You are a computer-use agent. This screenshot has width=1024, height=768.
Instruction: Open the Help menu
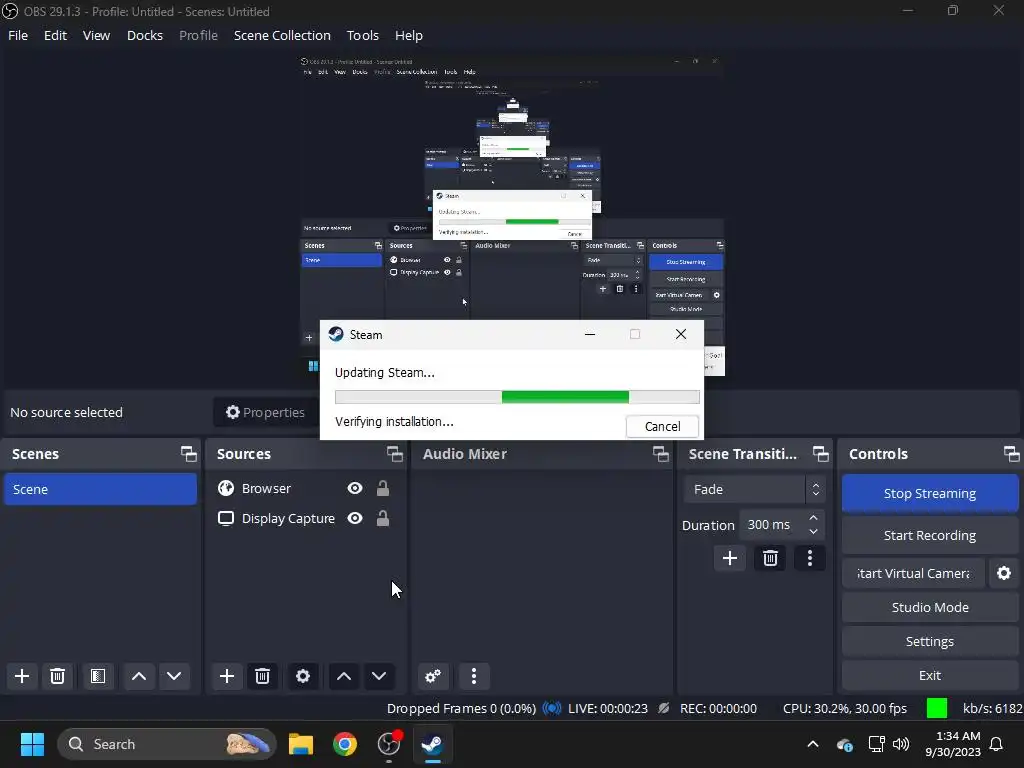(409, 35)
